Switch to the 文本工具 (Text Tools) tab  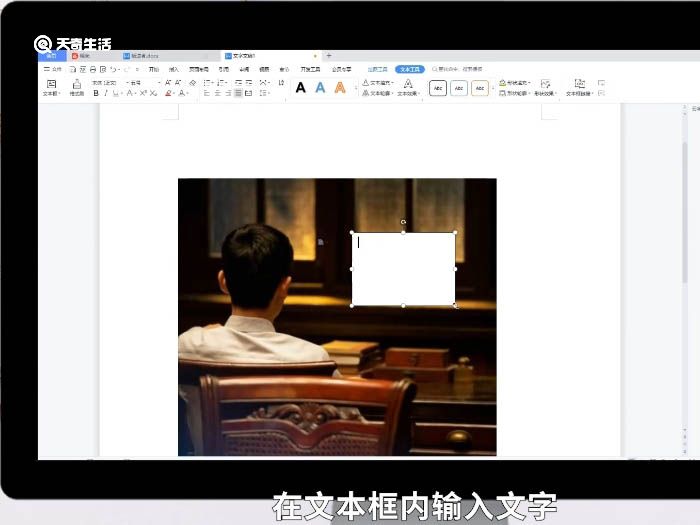[410, 69]
